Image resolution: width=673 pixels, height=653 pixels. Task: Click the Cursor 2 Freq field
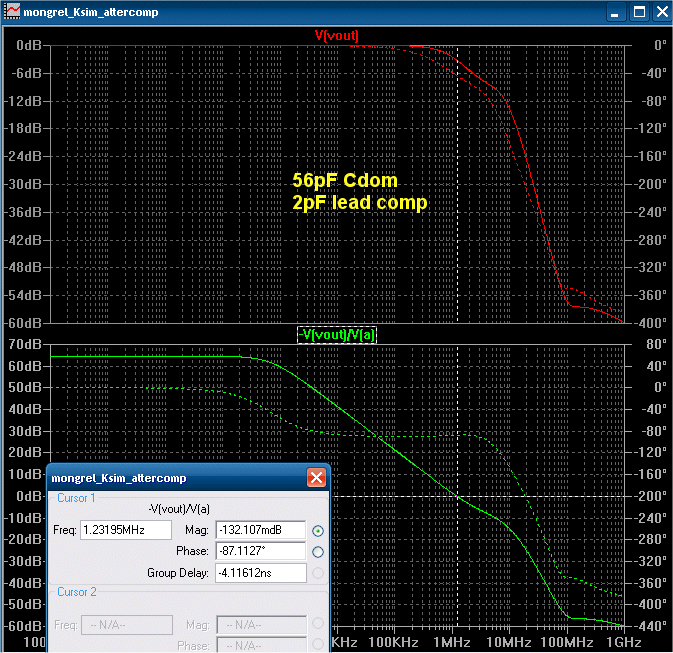pyautogui.click(x=127, y=625)
